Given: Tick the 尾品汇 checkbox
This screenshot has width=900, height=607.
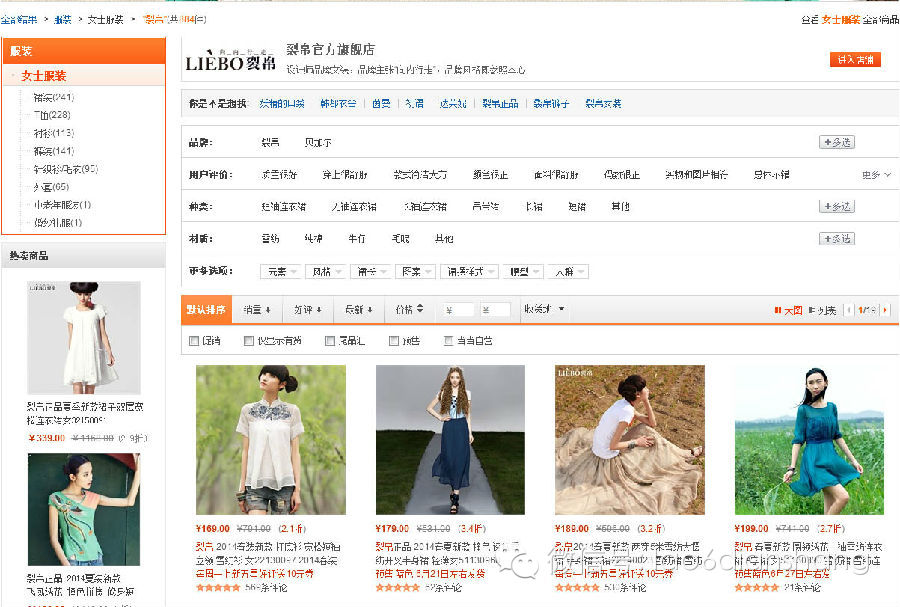Looking at the screenshot, I should coord(329,341).
